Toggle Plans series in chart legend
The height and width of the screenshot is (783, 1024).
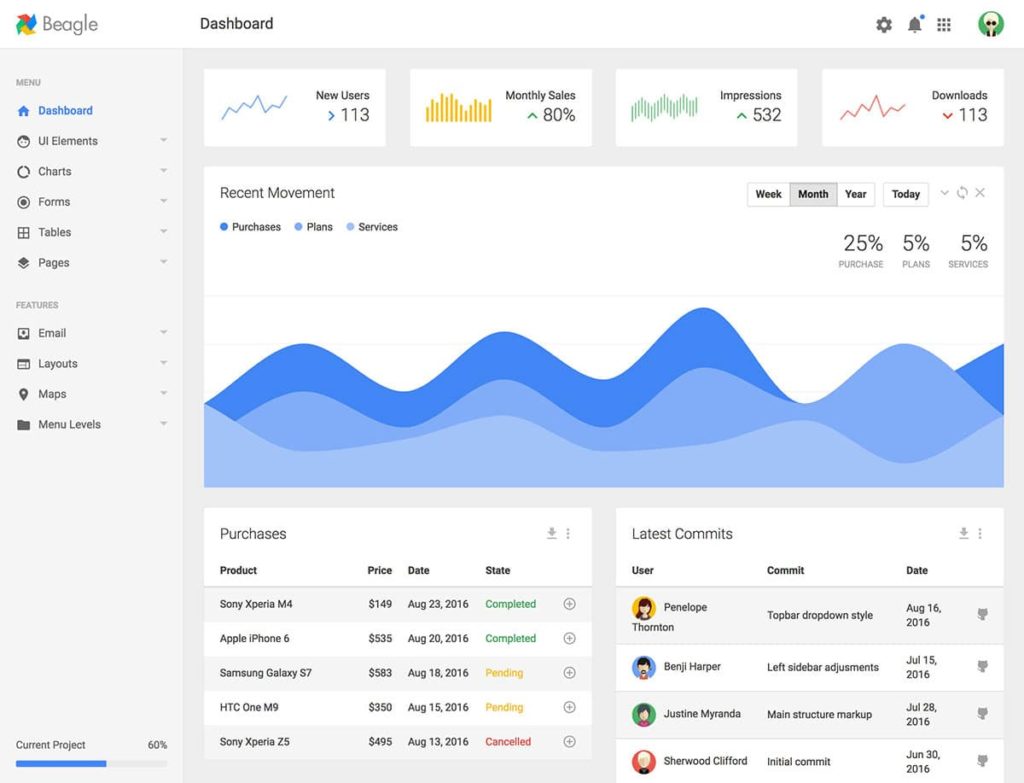[313, 227]
